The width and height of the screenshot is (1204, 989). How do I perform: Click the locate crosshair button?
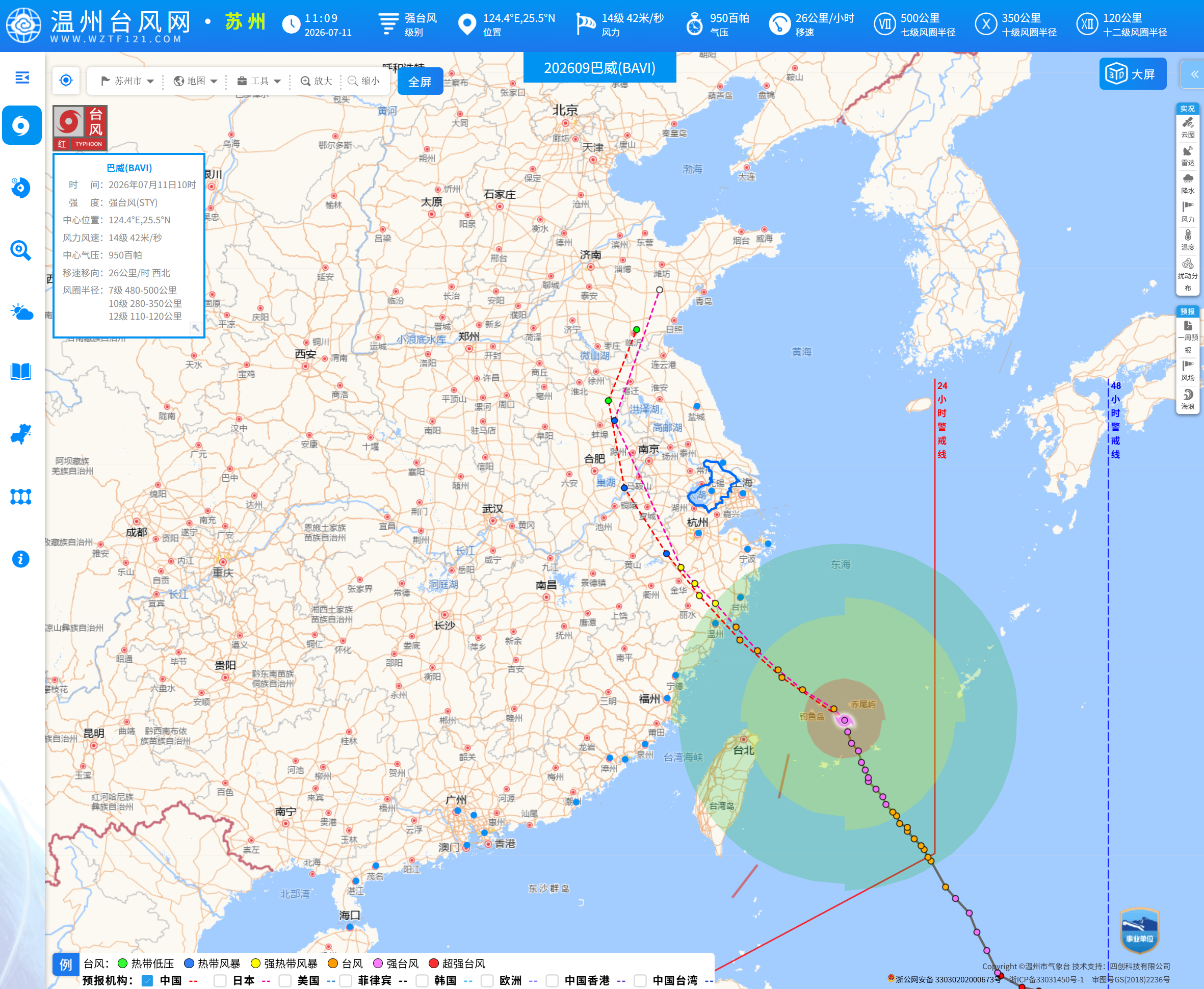pos(66,81)
